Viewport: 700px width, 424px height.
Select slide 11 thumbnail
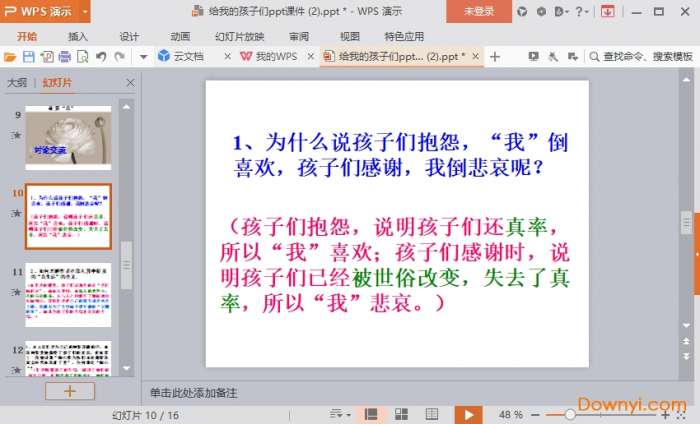click(68, 295)
